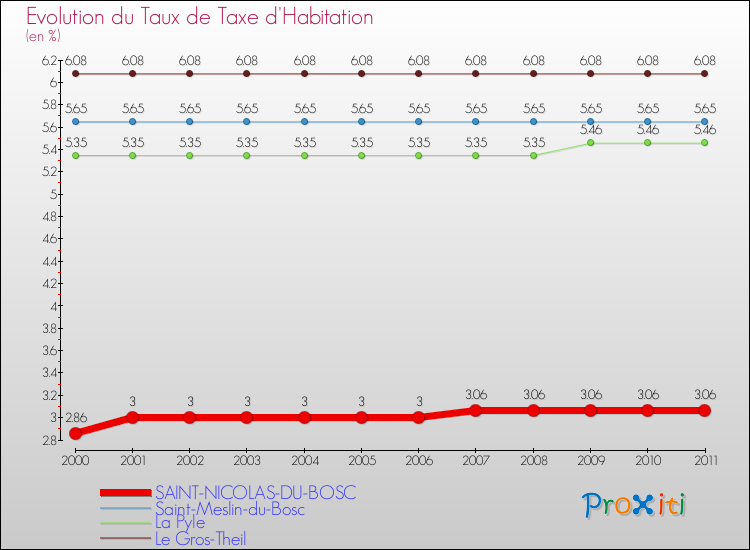Click the 2000 x-axis year label
Image resolution: width=750 pixels, height=550 pixels.
click(76, 461)
